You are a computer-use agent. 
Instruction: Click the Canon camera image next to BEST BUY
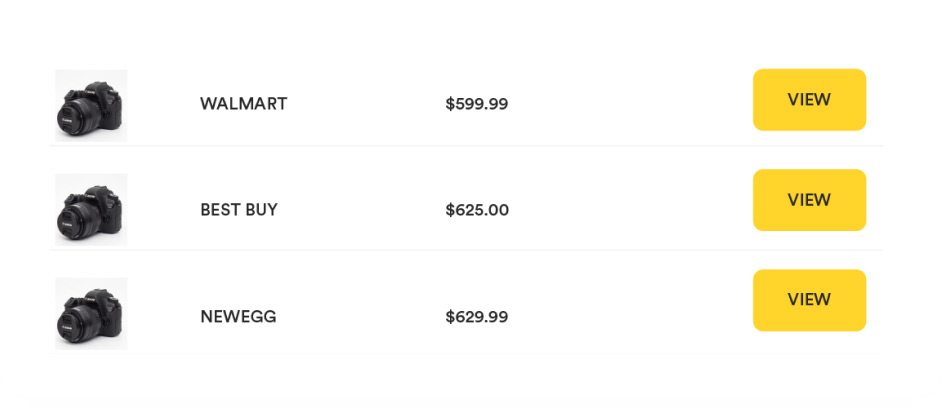point(91,209)
